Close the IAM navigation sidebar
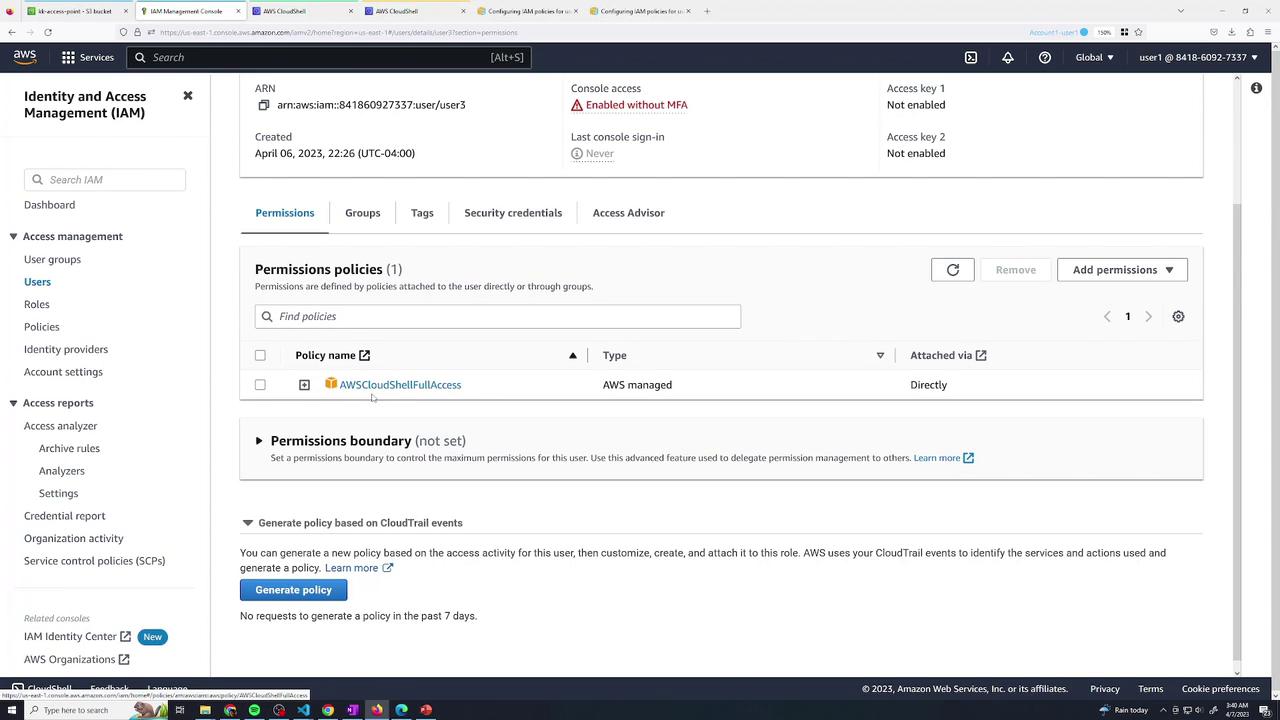The height and width of the screenshot is (720, 1280). [x=187, y=96]
